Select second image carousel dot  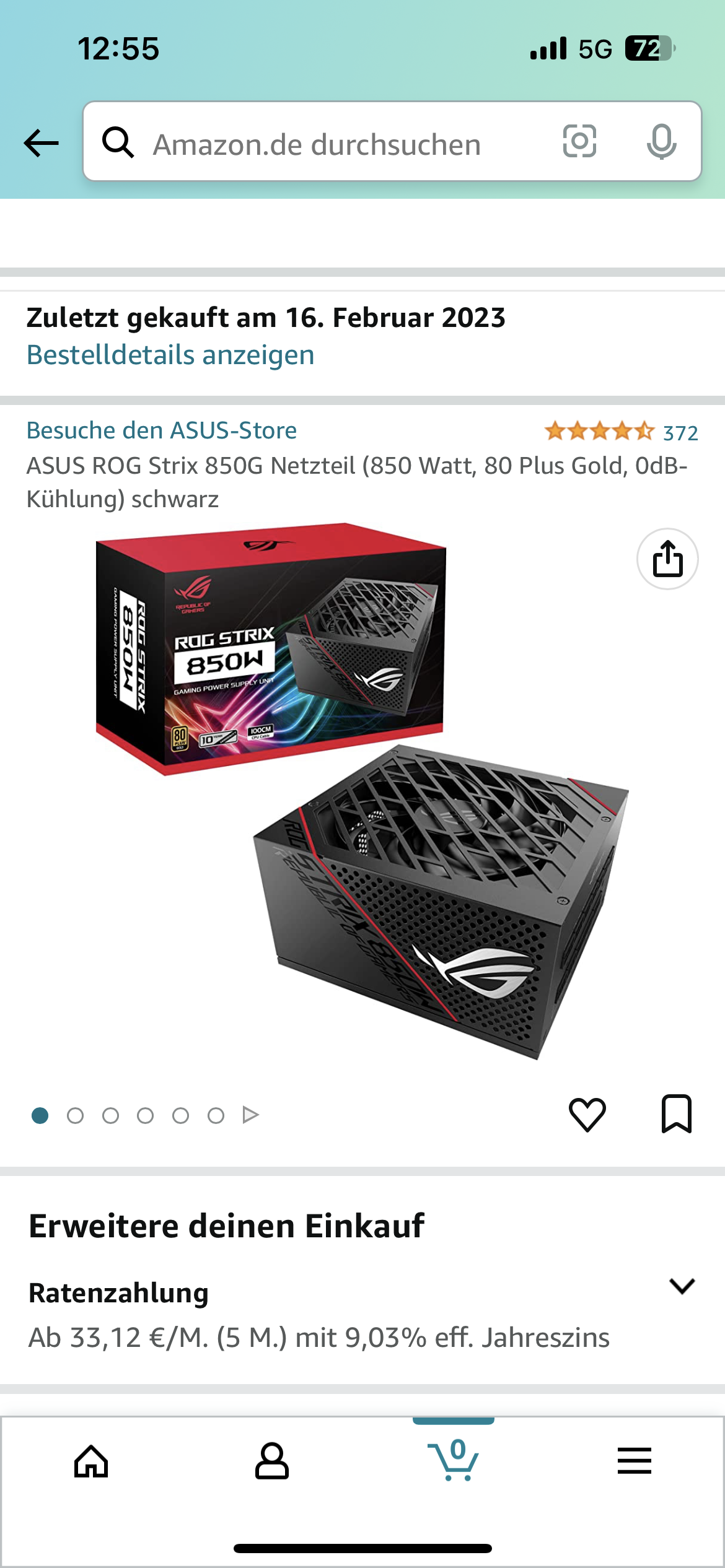click(x=75, y=1115)
